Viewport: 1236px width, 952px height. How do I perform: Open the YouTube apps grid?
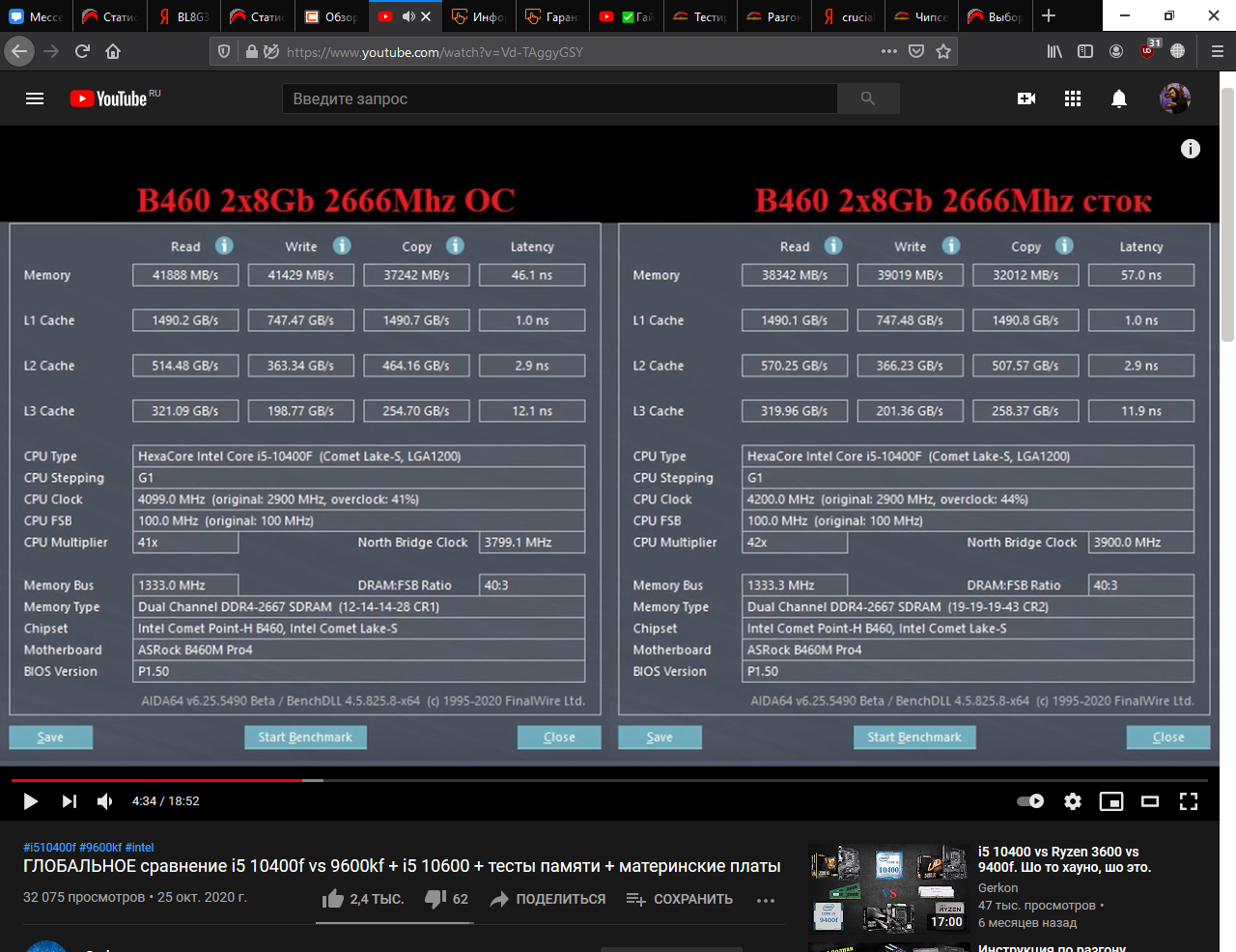pyautogui.click(x=1073, y=98)
